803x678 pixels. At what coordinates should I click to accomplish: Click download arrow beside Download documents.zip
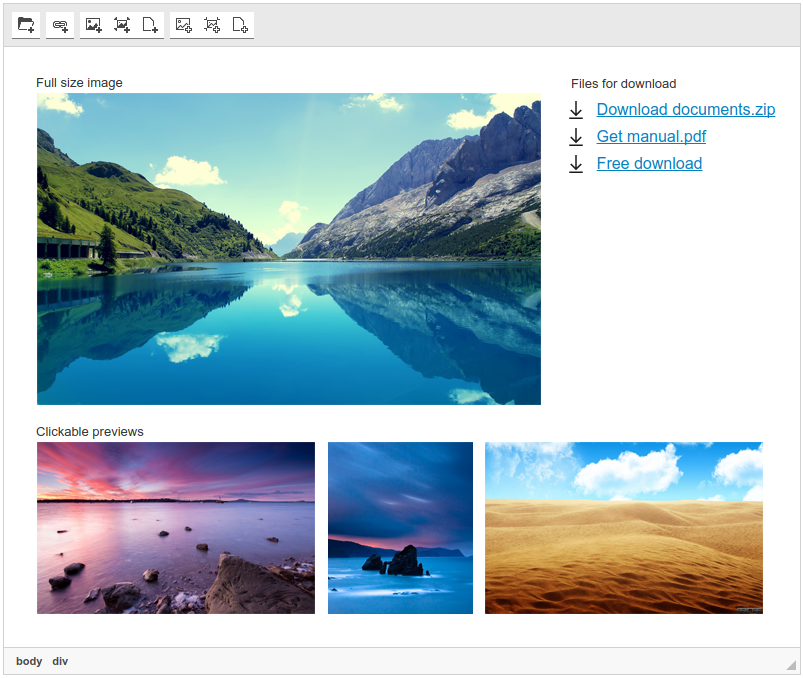pos(576,110)
